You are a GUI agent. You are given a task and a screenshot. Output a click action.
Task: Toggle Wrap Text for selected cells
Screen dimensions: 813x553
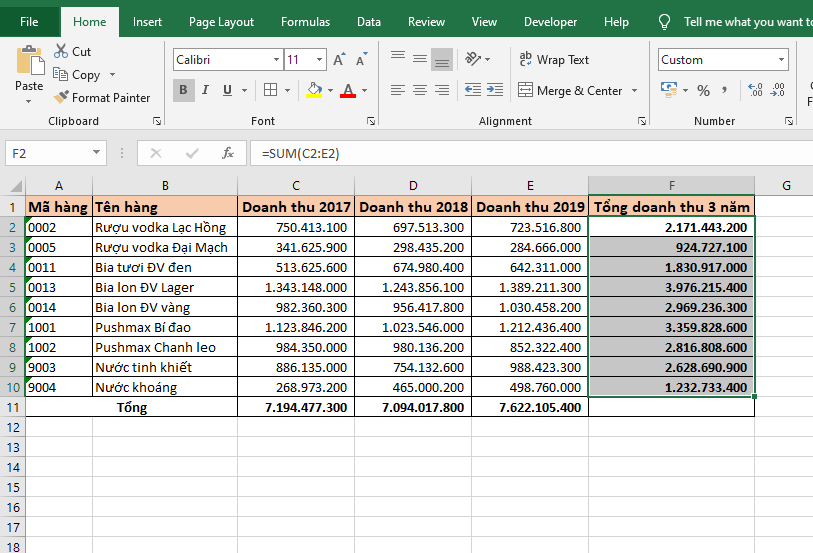(554, 60)
